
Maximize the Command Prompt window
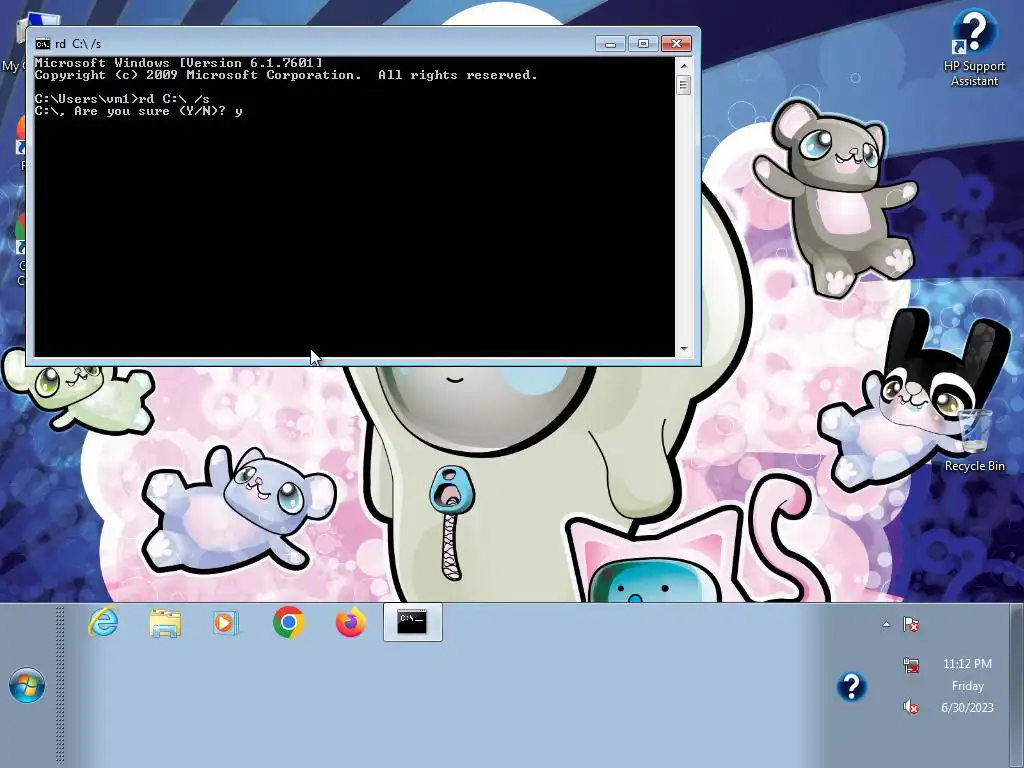click(643, 44)
